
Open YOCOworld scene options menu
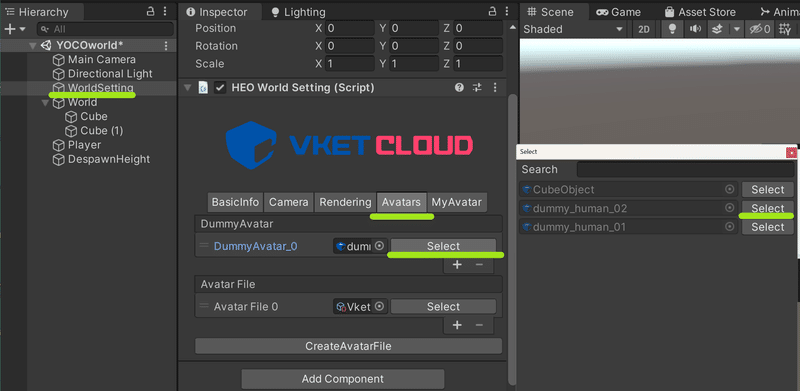pyautogui.click(x=166, y=45)
